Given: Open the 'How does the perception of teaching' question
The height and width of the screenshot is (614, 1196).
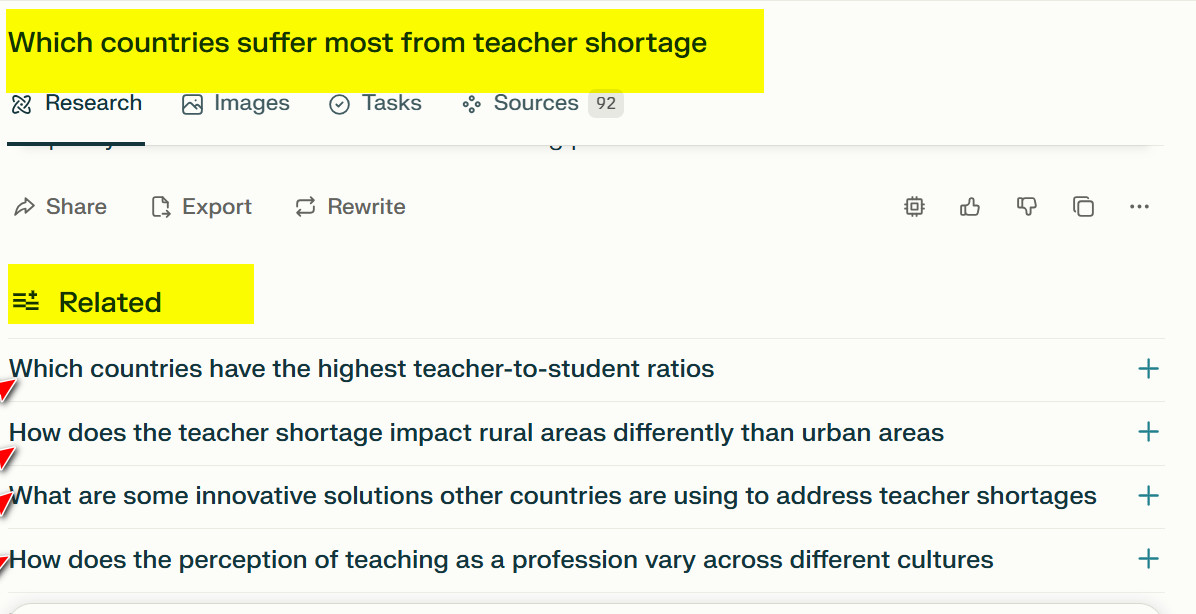Looking at the screenshot, I should click(501, 560).
